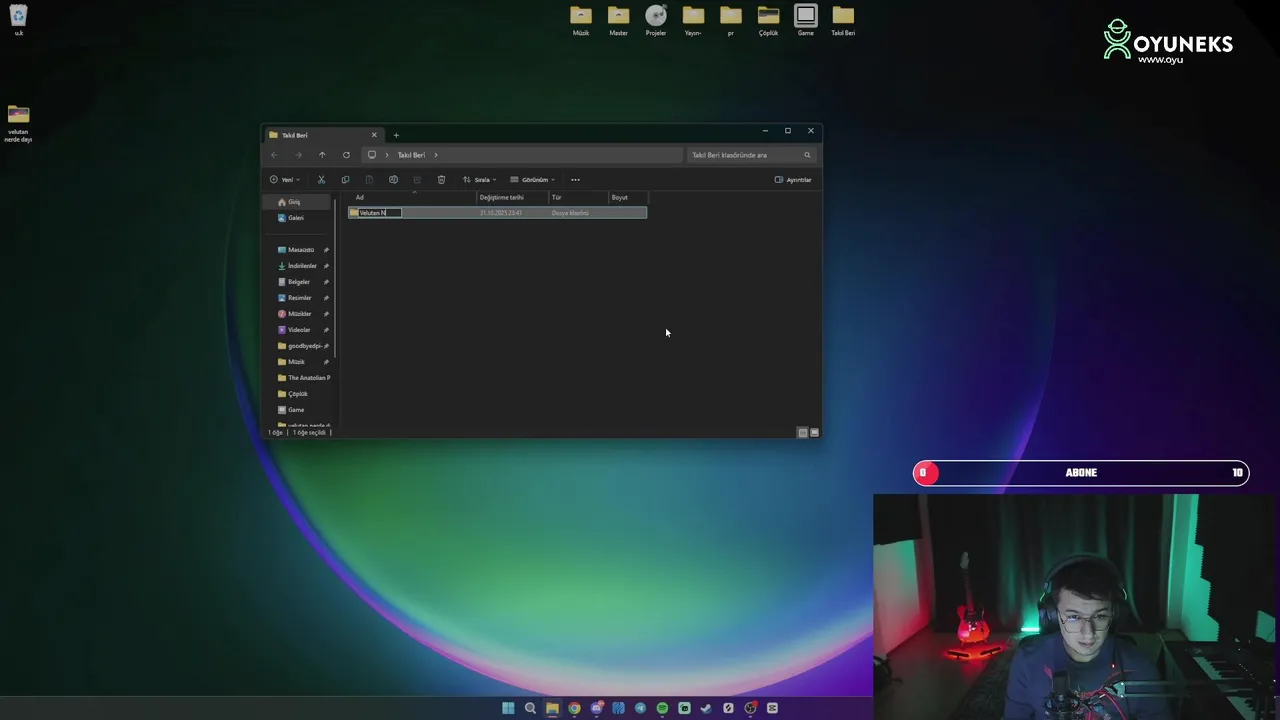Click the Delete trash icon
1280x720 pixels.
click(441, 180)
